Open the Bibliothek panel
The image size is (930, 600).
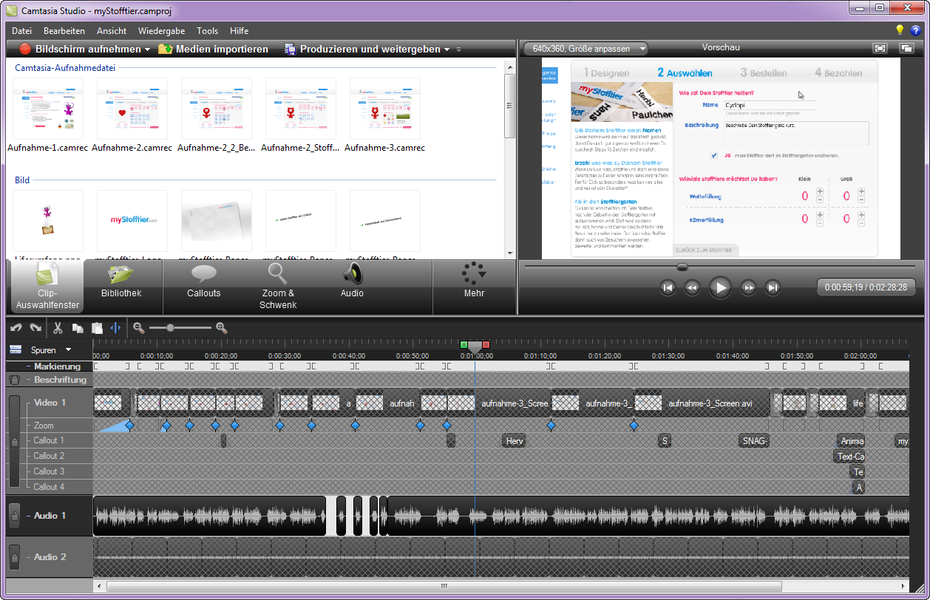point(121,282)
